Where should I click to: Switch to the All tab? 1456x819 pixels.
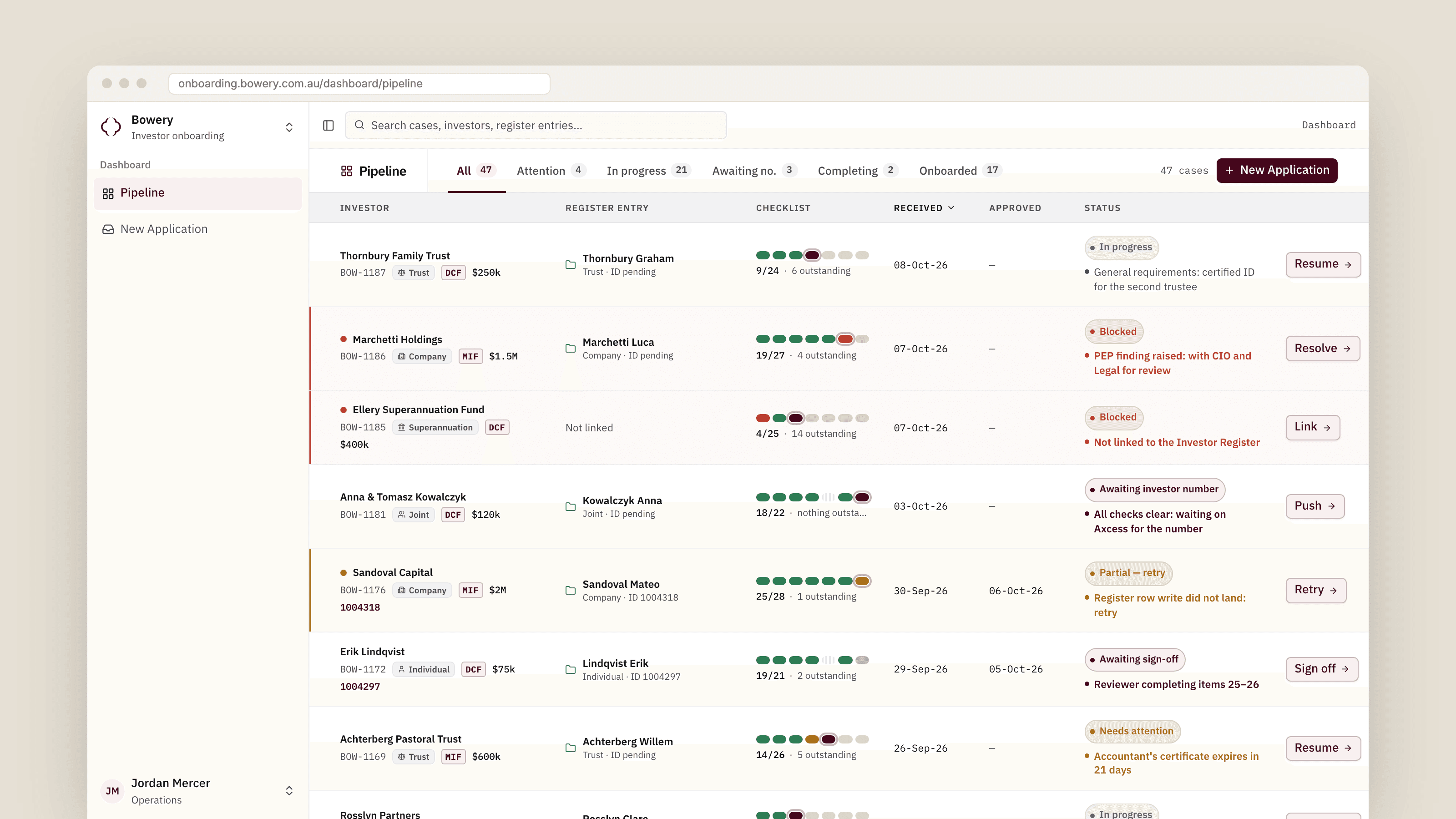pyautogui.click(x=476, y=171)
